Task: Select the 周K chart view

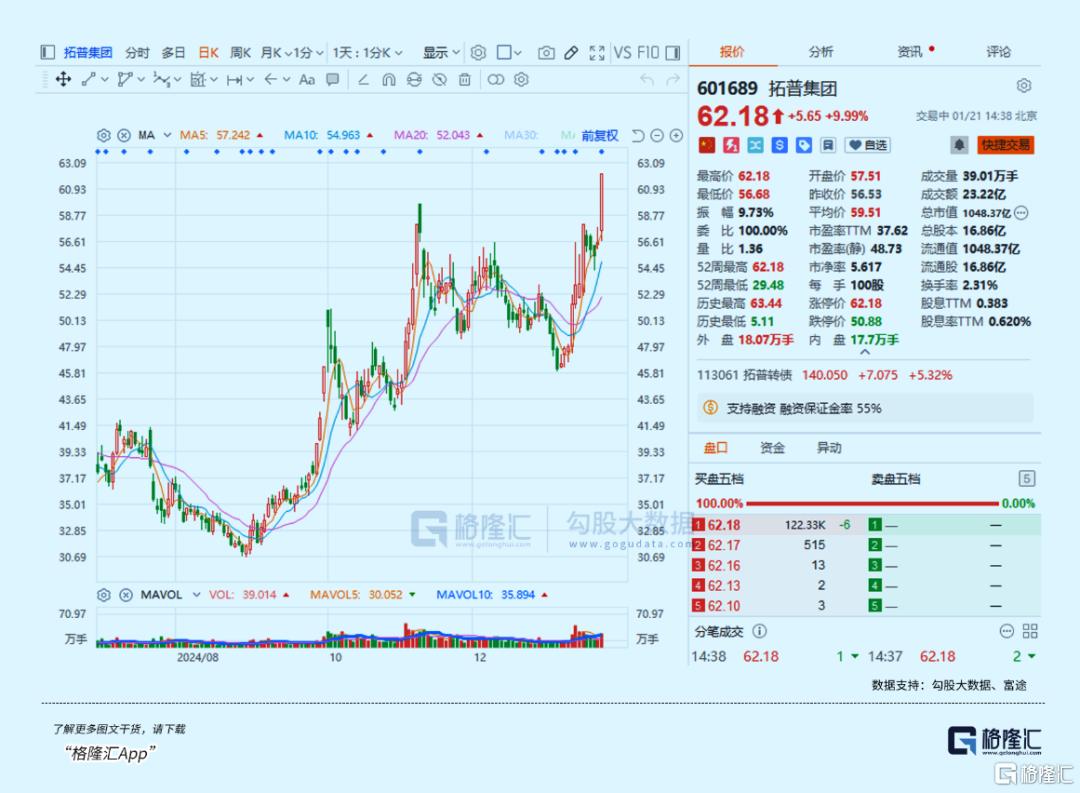Action: coord(240,52)
